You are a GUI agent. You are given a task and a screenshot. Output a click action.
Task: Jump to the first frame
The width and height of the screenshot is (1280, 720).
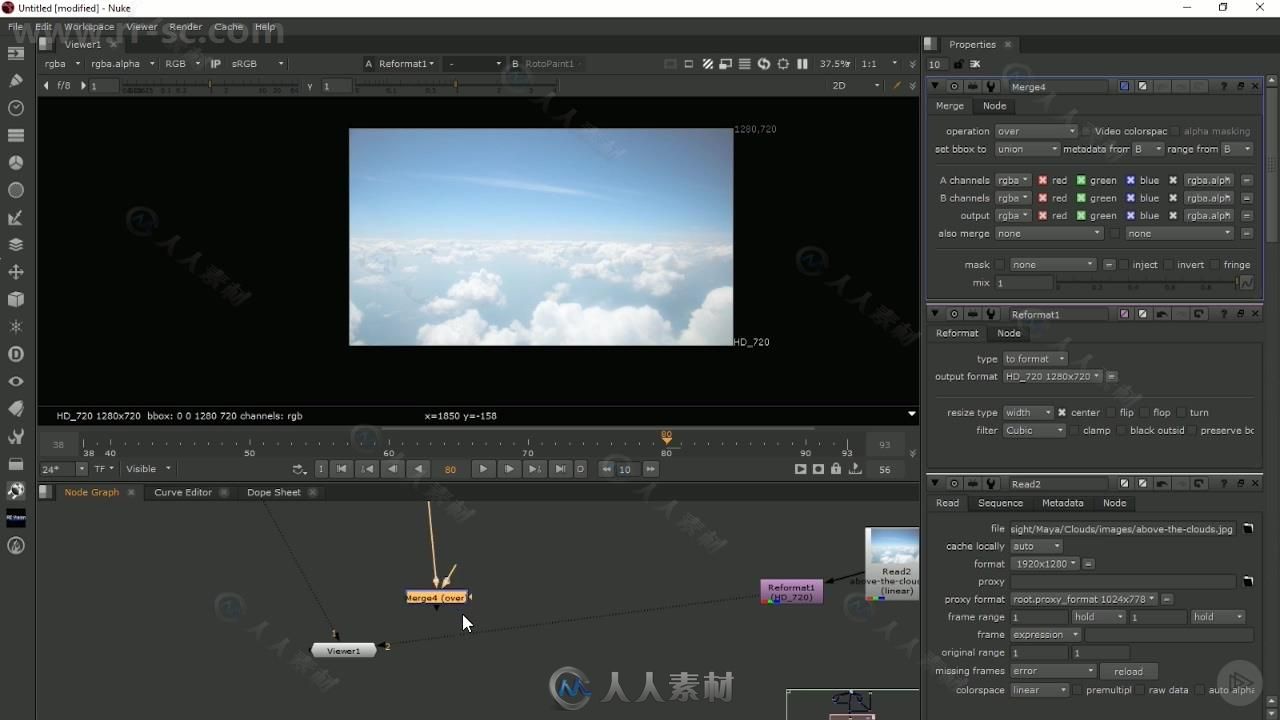point(341,469)
